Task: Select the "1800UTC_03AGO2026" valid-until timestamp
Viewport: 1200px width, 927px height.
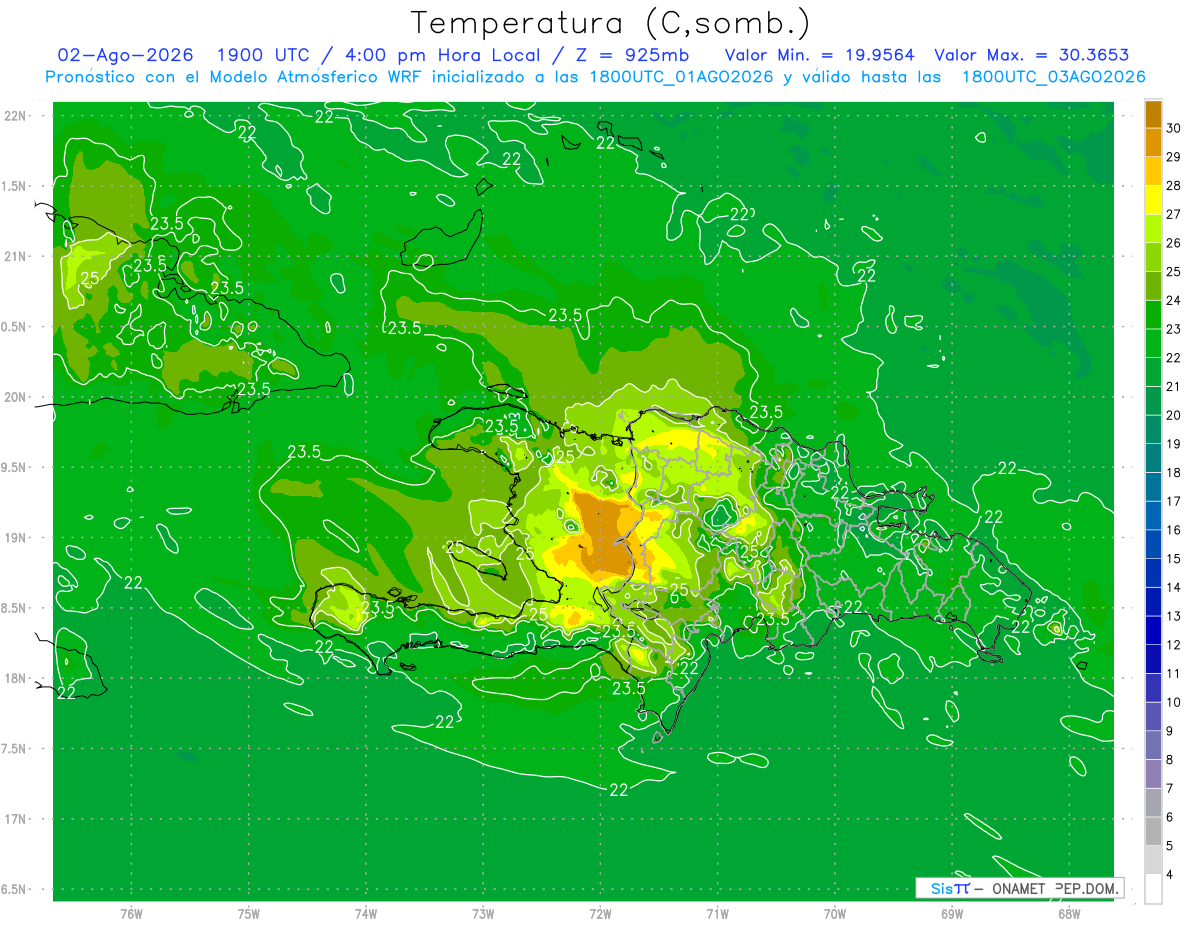Action: pos(1053,77)
